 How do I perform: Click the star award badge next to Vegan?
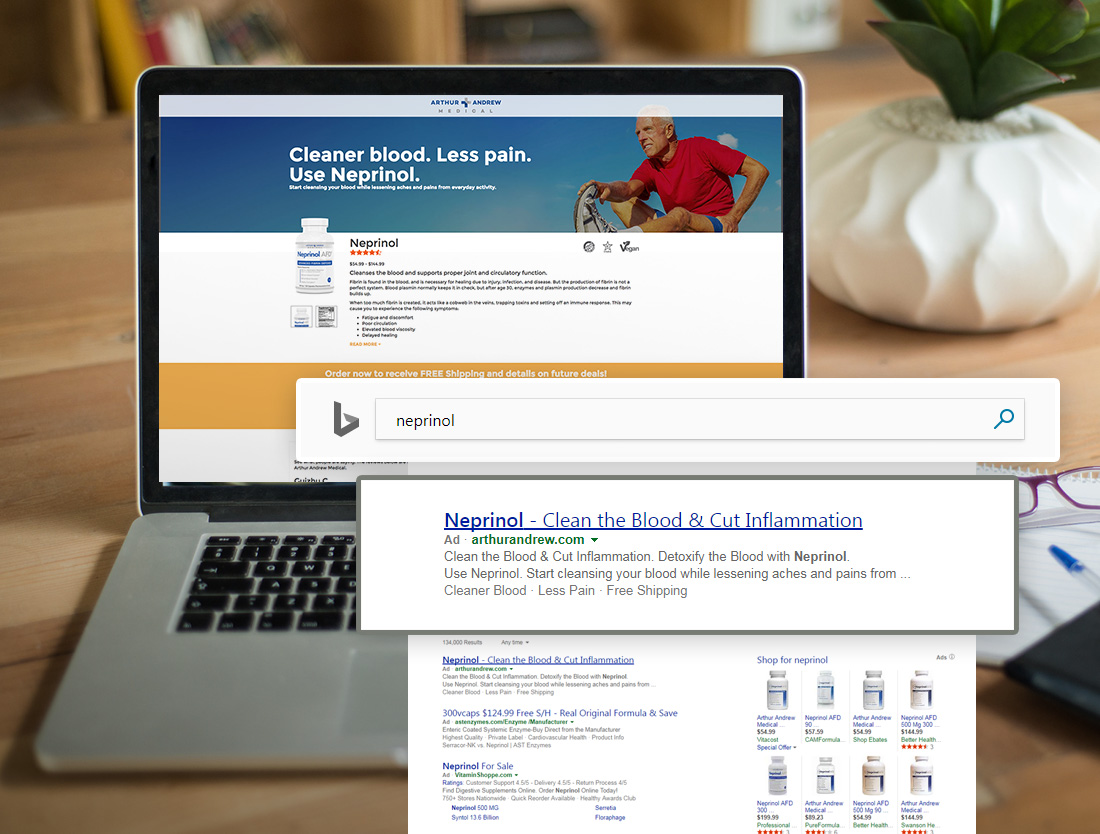(608, 247)
